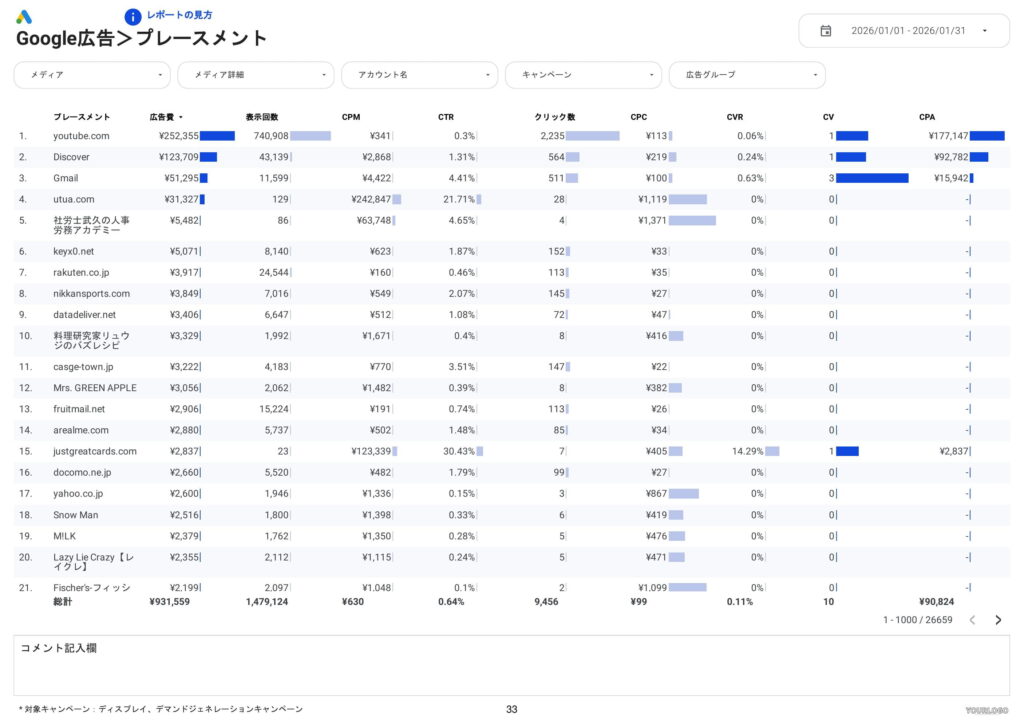Click the 14.29% CVR value
Viewport: 1024px width, 724px height.
748,451
